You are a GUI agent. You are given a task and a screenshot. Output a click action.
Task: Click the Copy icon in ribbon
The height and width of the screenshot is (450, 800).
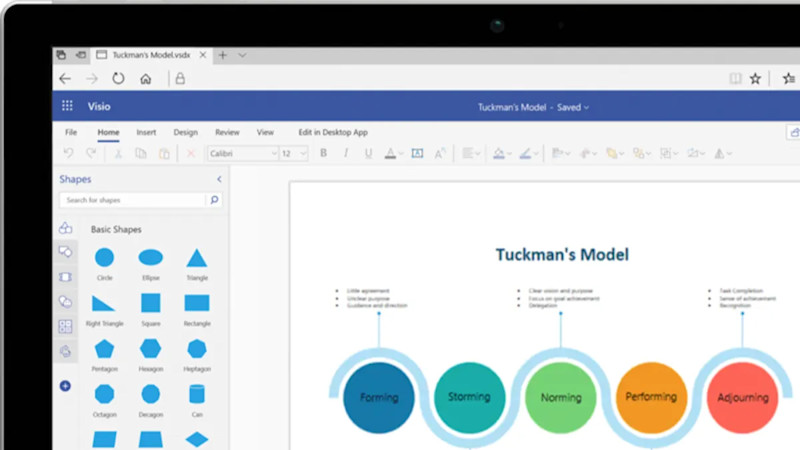pos(140,154)
